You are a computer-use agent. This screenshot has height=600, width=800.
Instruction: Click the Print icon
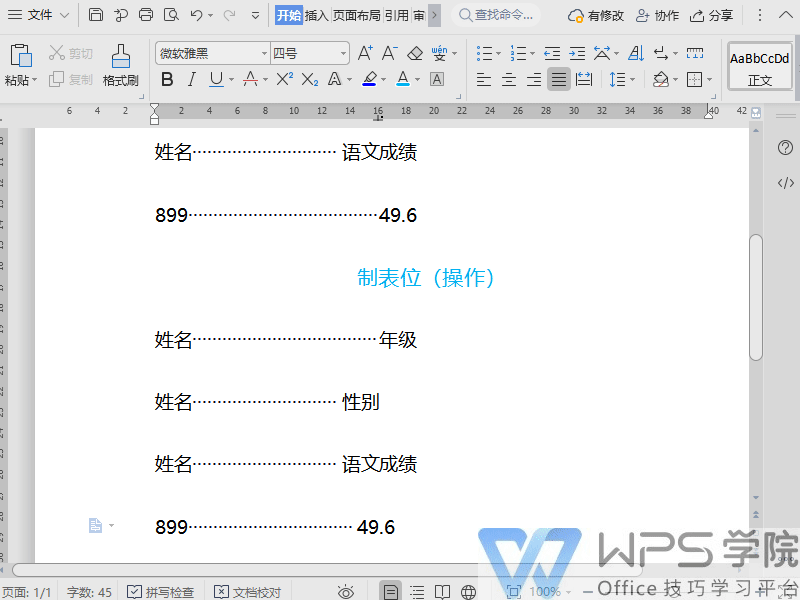coord(146,15)
